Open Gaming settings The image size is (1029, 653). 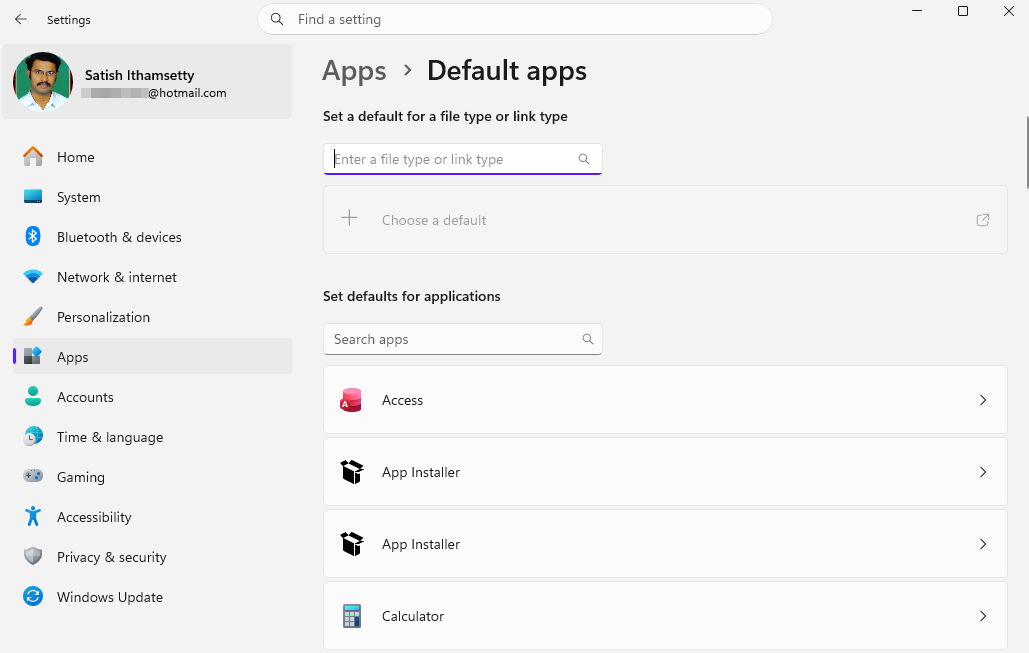(152, 477)
